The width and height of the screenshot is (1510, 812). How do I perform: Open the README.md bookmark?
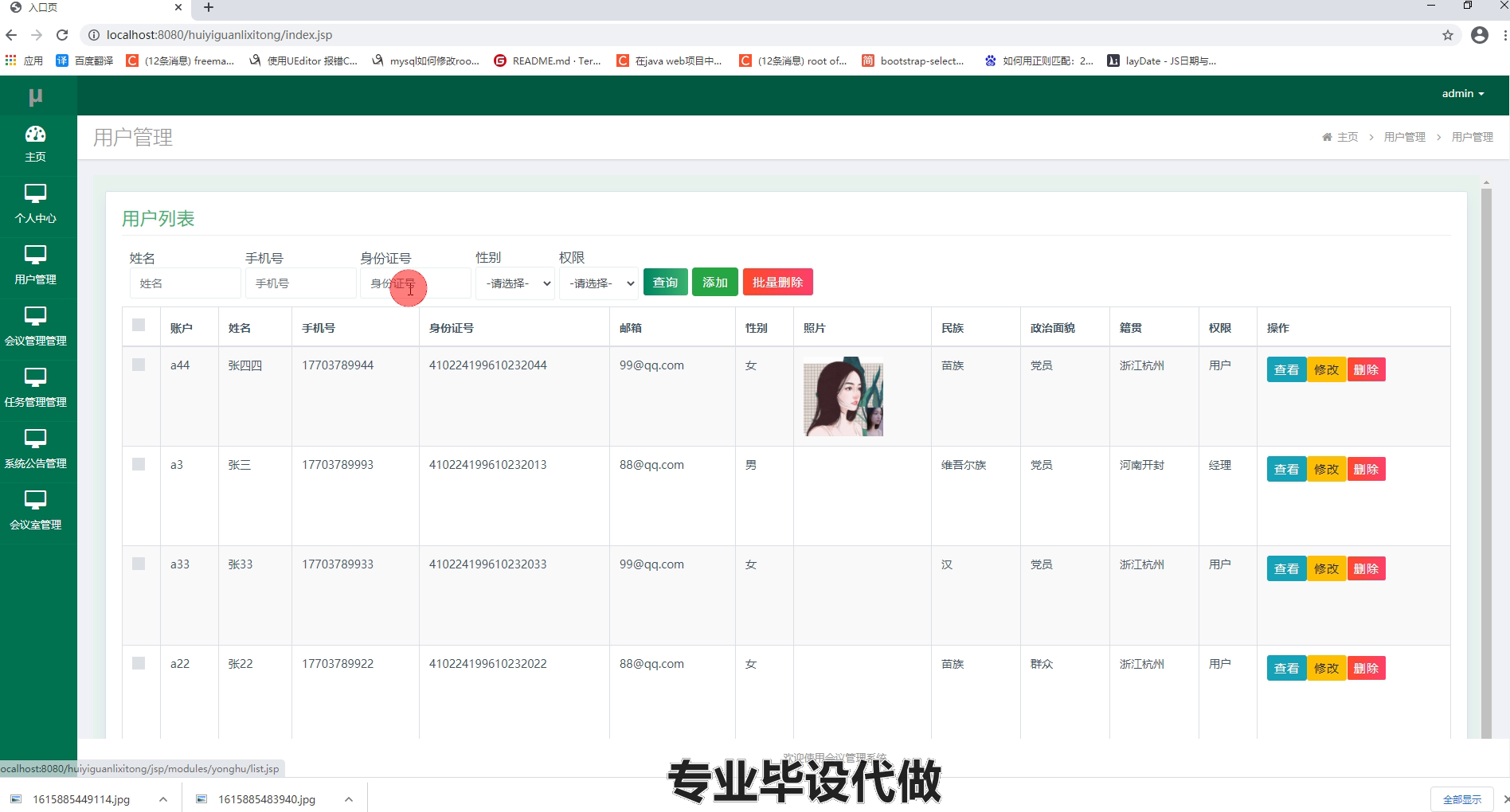point(548,61)
